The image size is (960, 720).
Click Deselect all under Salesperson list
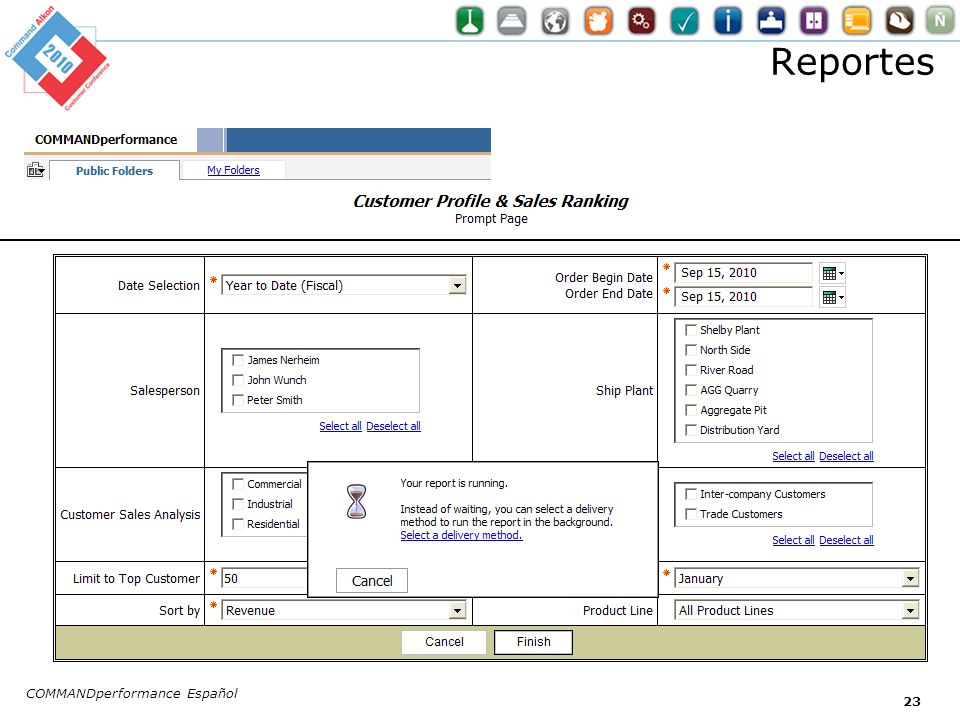click(x=393, y=426)
